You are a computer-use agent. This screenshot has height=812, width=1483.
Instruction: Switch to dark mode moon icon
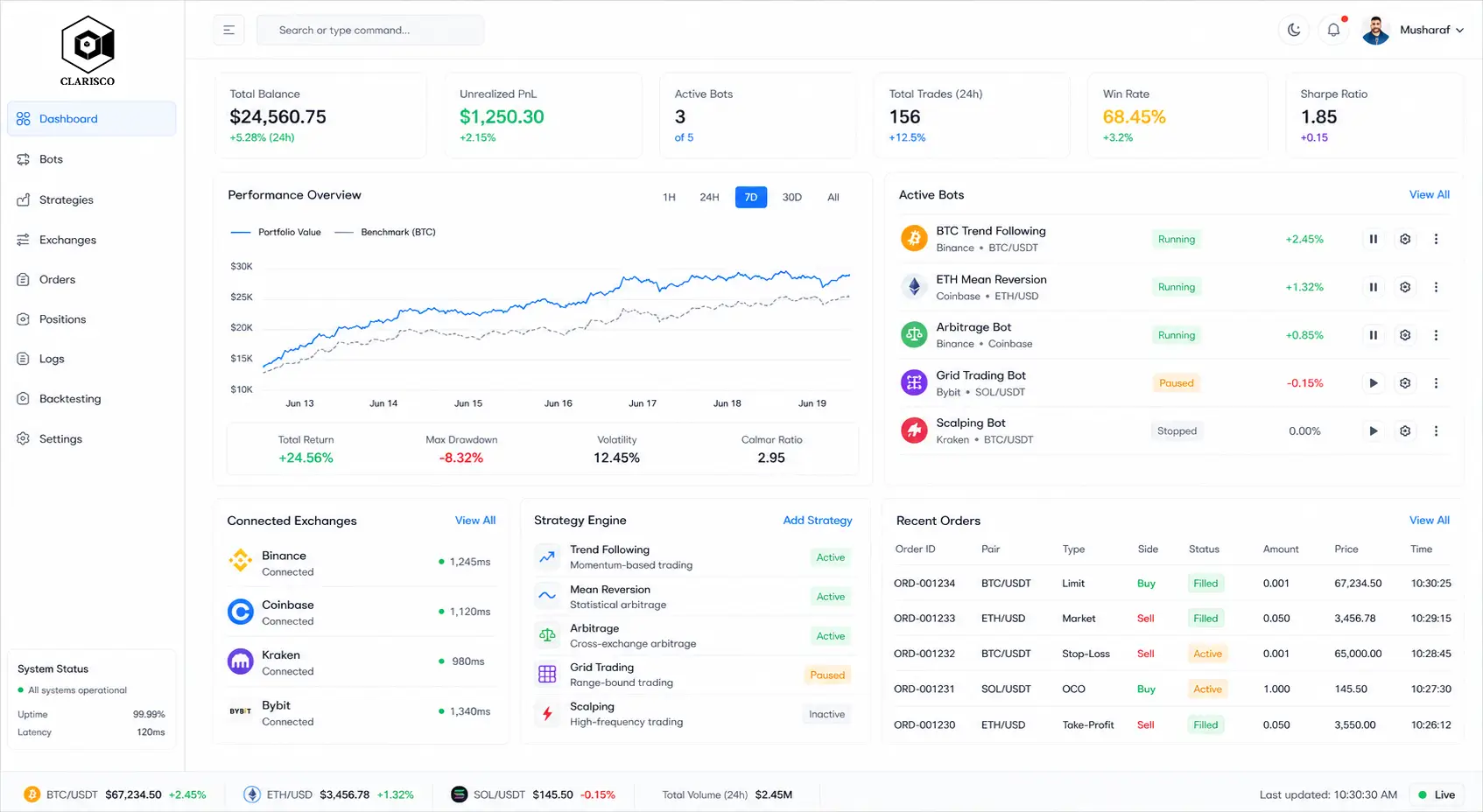[1294, 30]
